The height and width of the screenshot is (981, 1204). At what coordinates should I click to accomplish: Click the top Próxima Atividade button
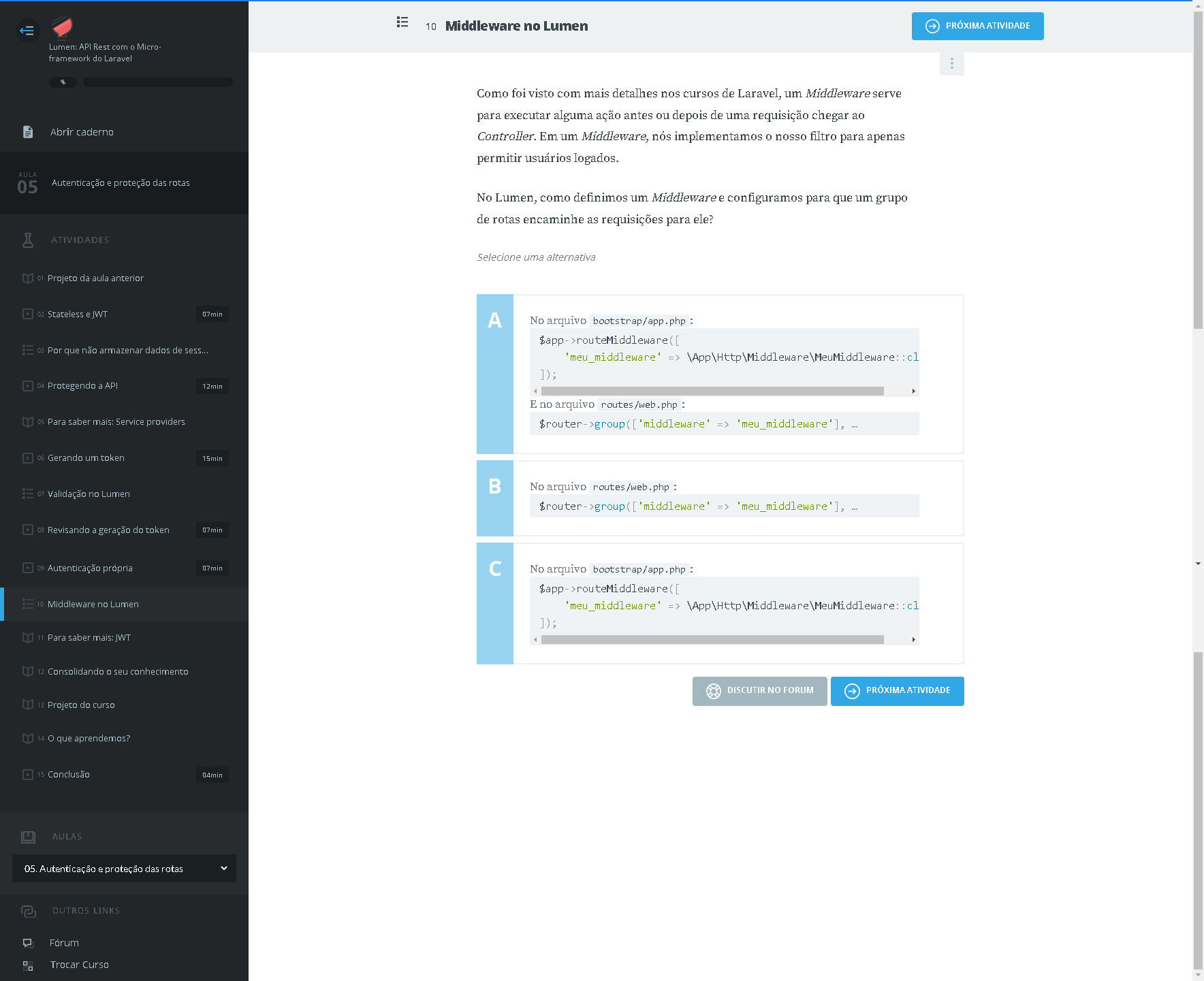point(977,27)
